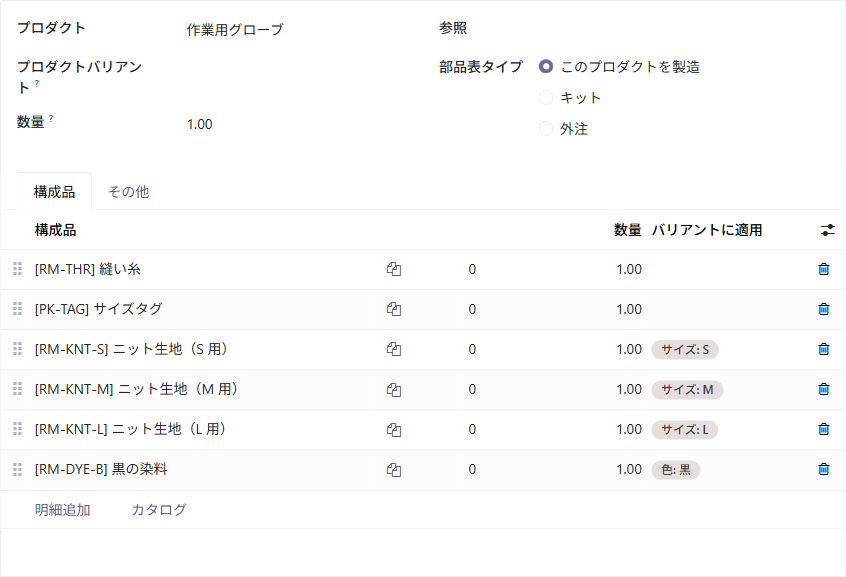Click the サイズ: L variant tag

[x=685, y=430]
